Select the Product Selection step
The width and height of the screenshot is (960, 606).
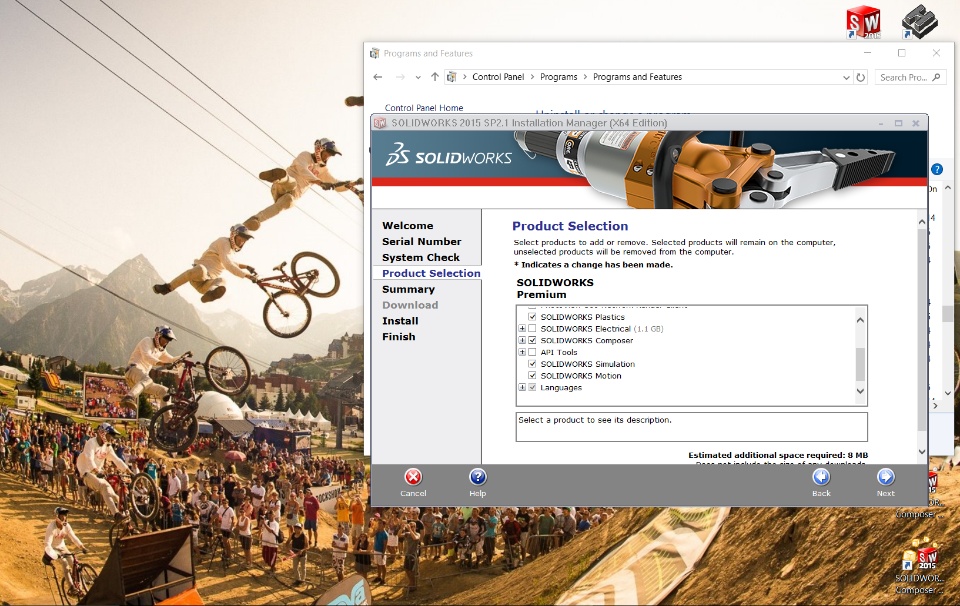[431, 274]
